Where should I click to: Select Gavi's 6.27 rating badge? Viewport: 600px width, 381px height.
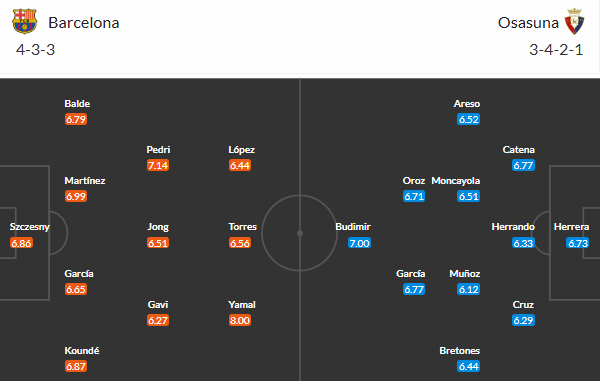(158, 320)
